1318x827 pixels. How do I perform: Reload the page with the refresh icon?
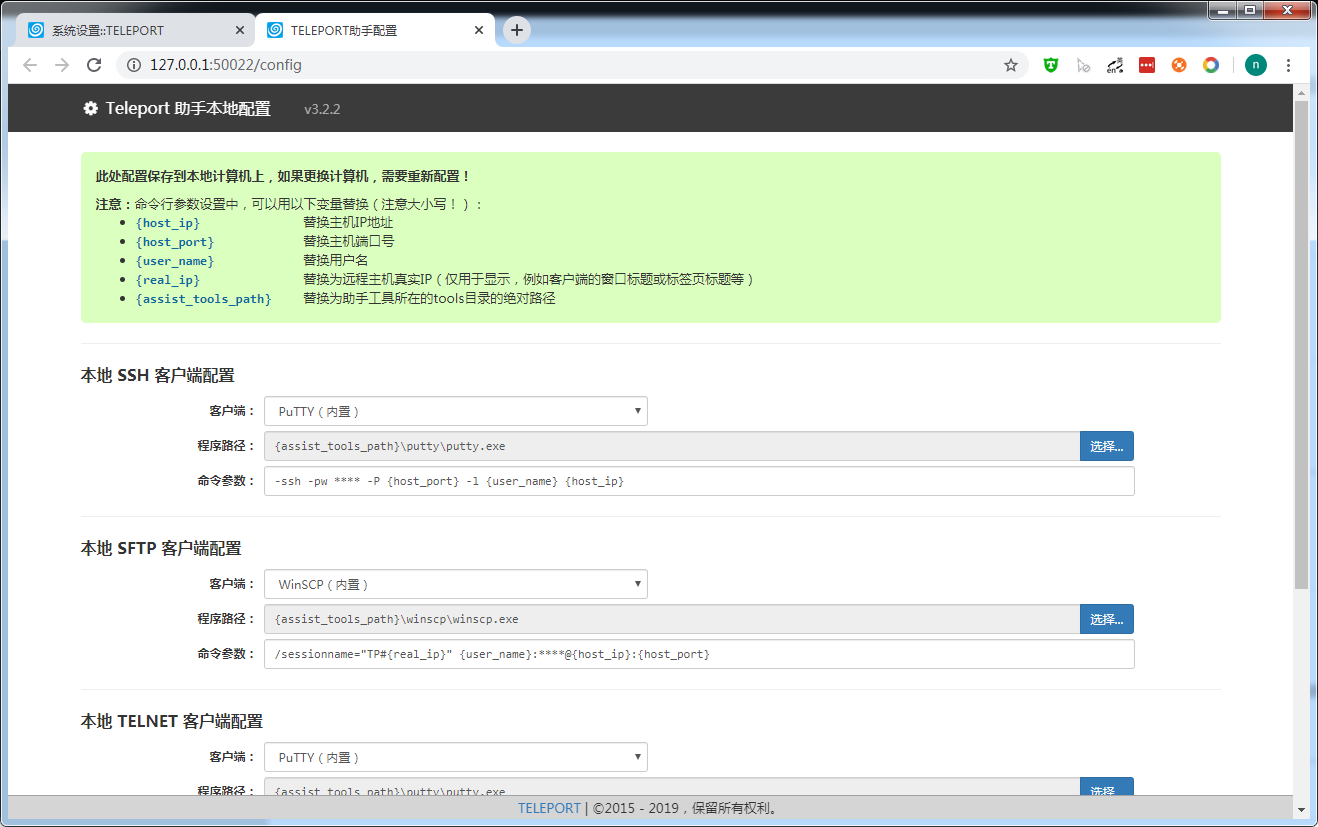tap(94, 65)
